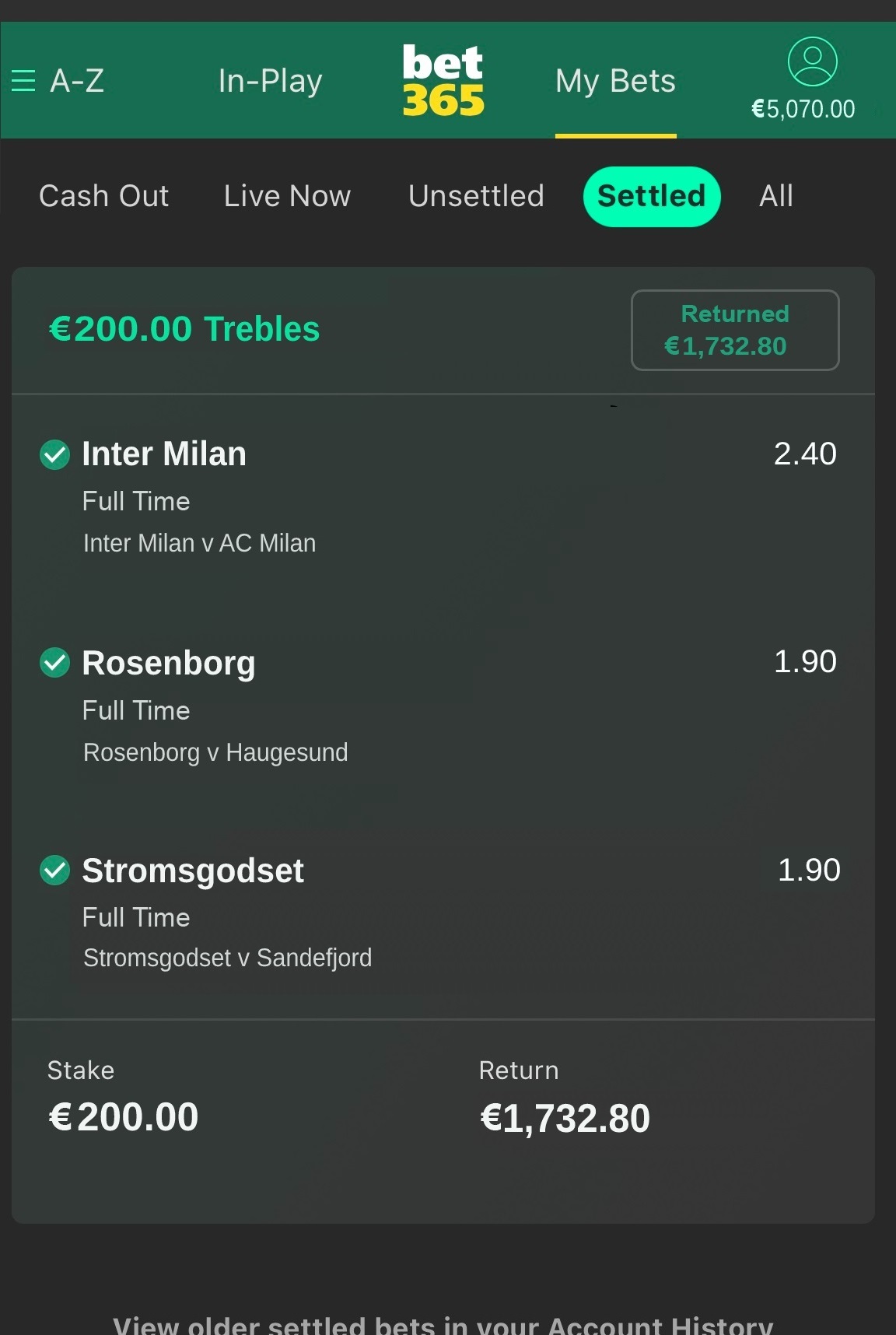Open the In-Play section
The width and height of the screenshot is (896, 1335).
270,81
